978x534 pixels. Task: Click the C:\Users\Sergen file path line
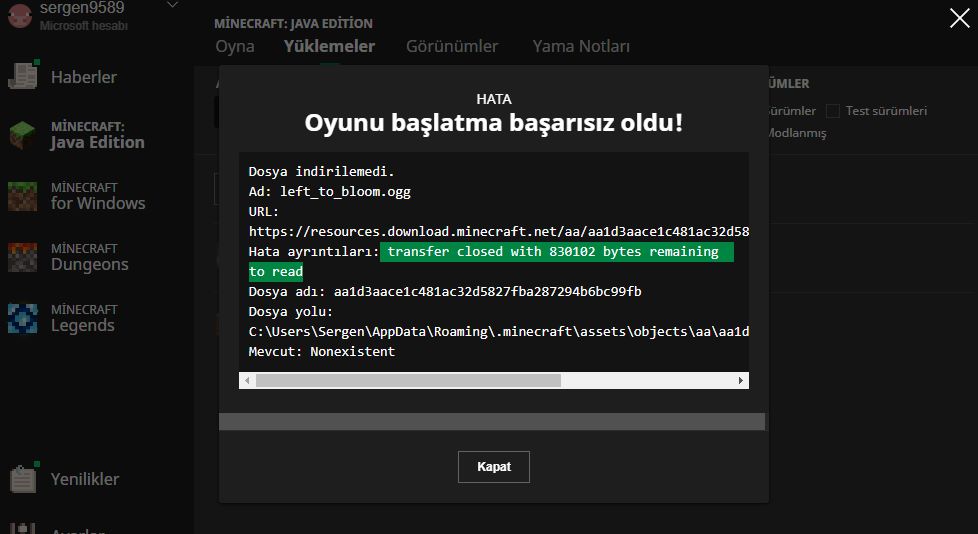498,331
